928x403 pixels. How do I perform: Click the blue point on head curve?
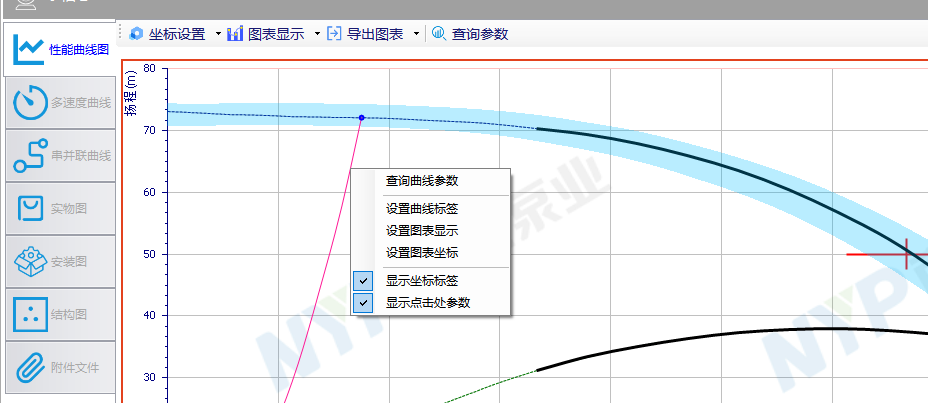click(362, 118)
